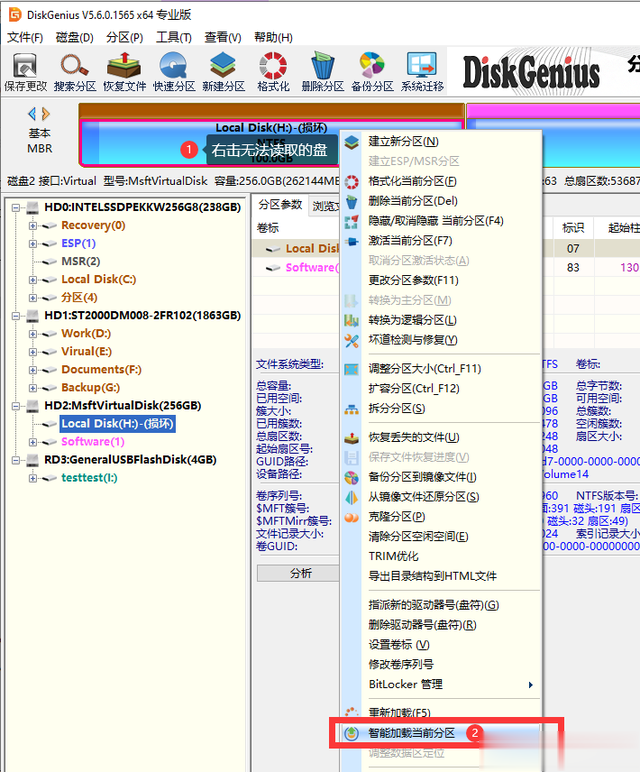This screenshot has height=772, width=640.
Task: Expand the Backup(G:) partition node
Action: (32, 388)
